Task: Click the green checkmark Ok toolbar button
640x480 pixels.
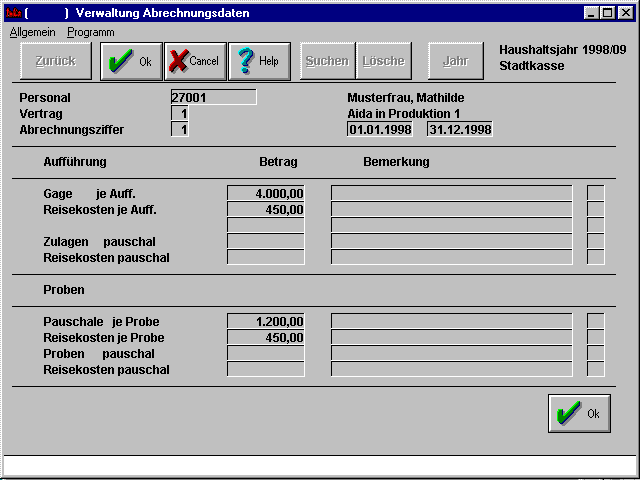Action: click(x=131, y=61)
